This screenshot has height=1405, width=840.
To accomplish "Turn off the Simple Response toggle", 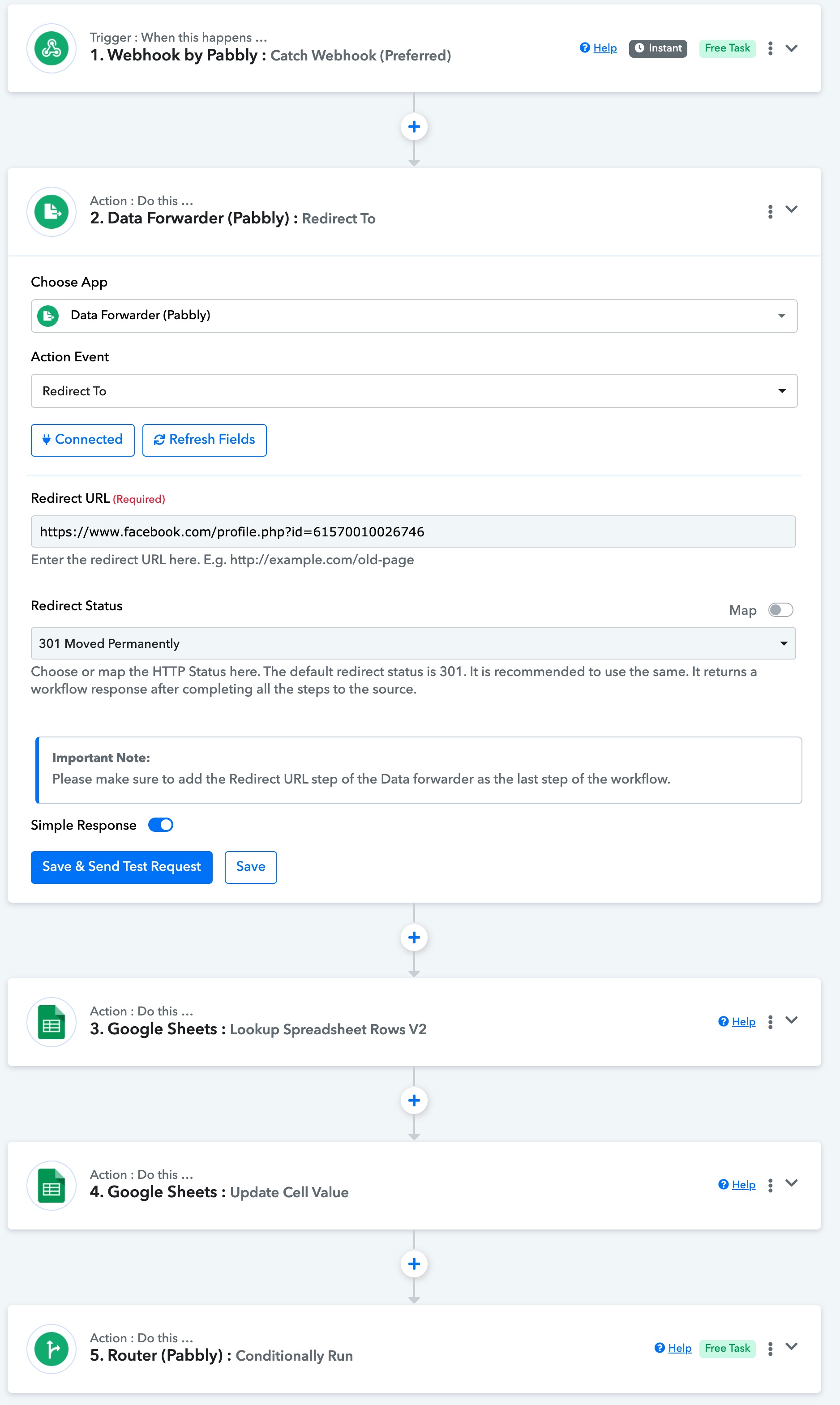I will [161, 825].
